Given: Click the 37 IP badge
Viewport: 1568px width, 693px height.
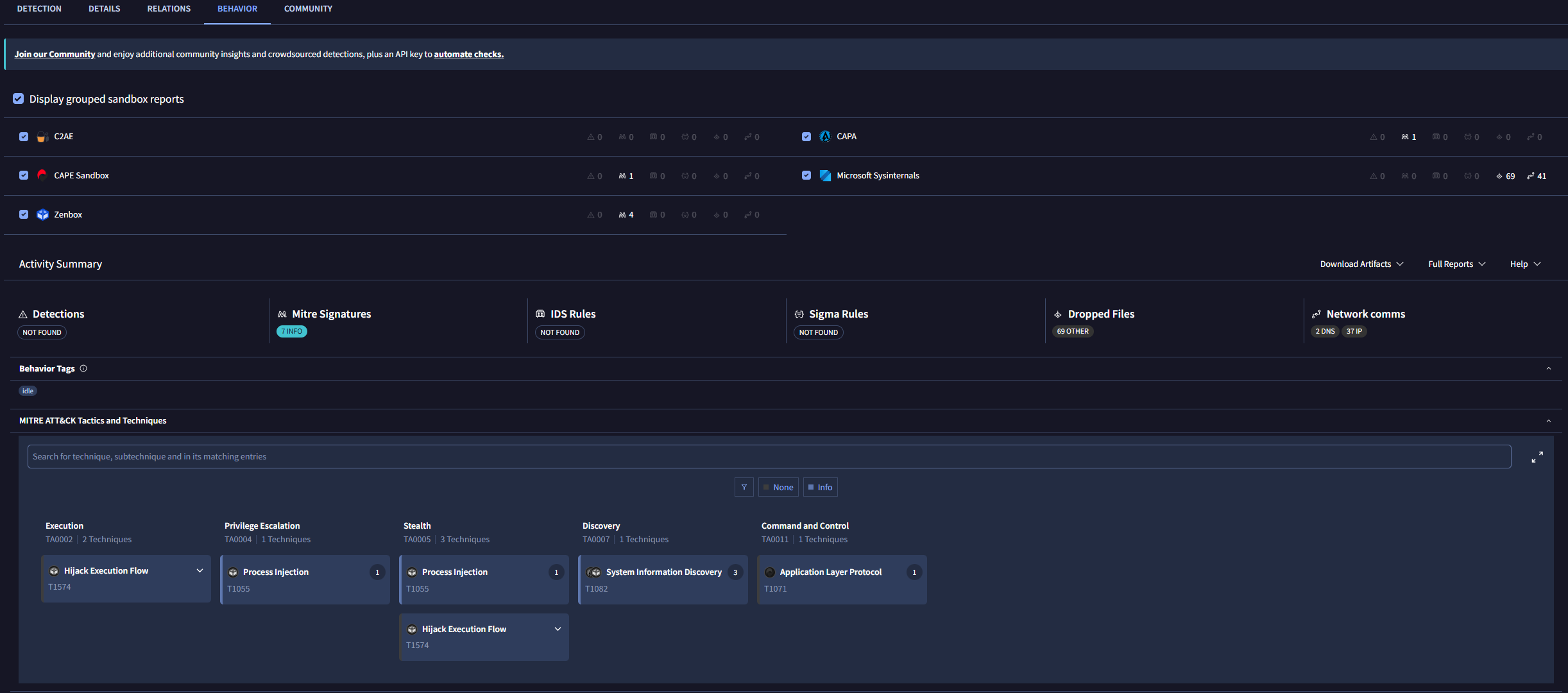Looking at the screenshot, I should (x=1354, y=332).
